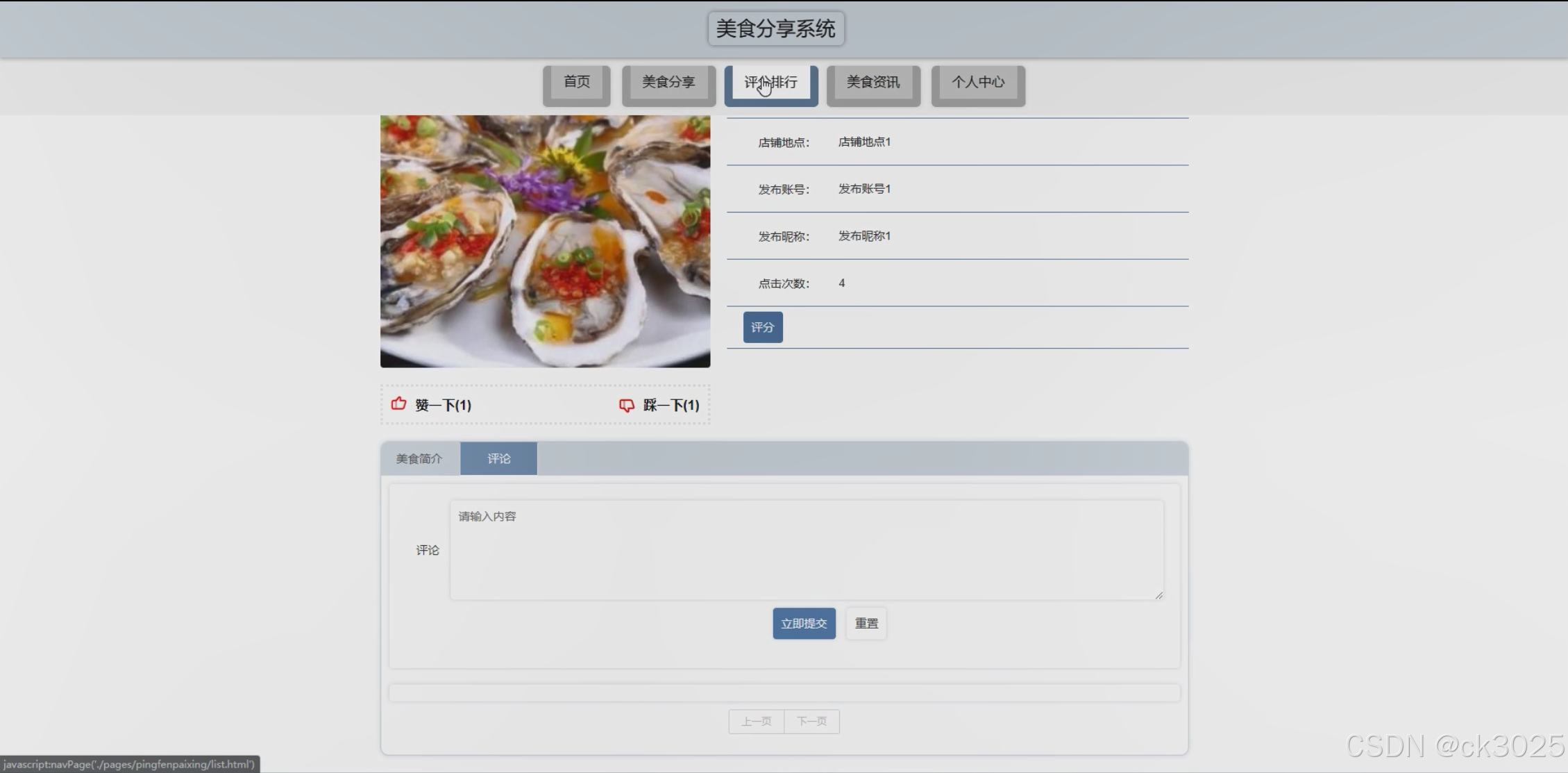Click the oyster dish photo

tap(545, 241)
